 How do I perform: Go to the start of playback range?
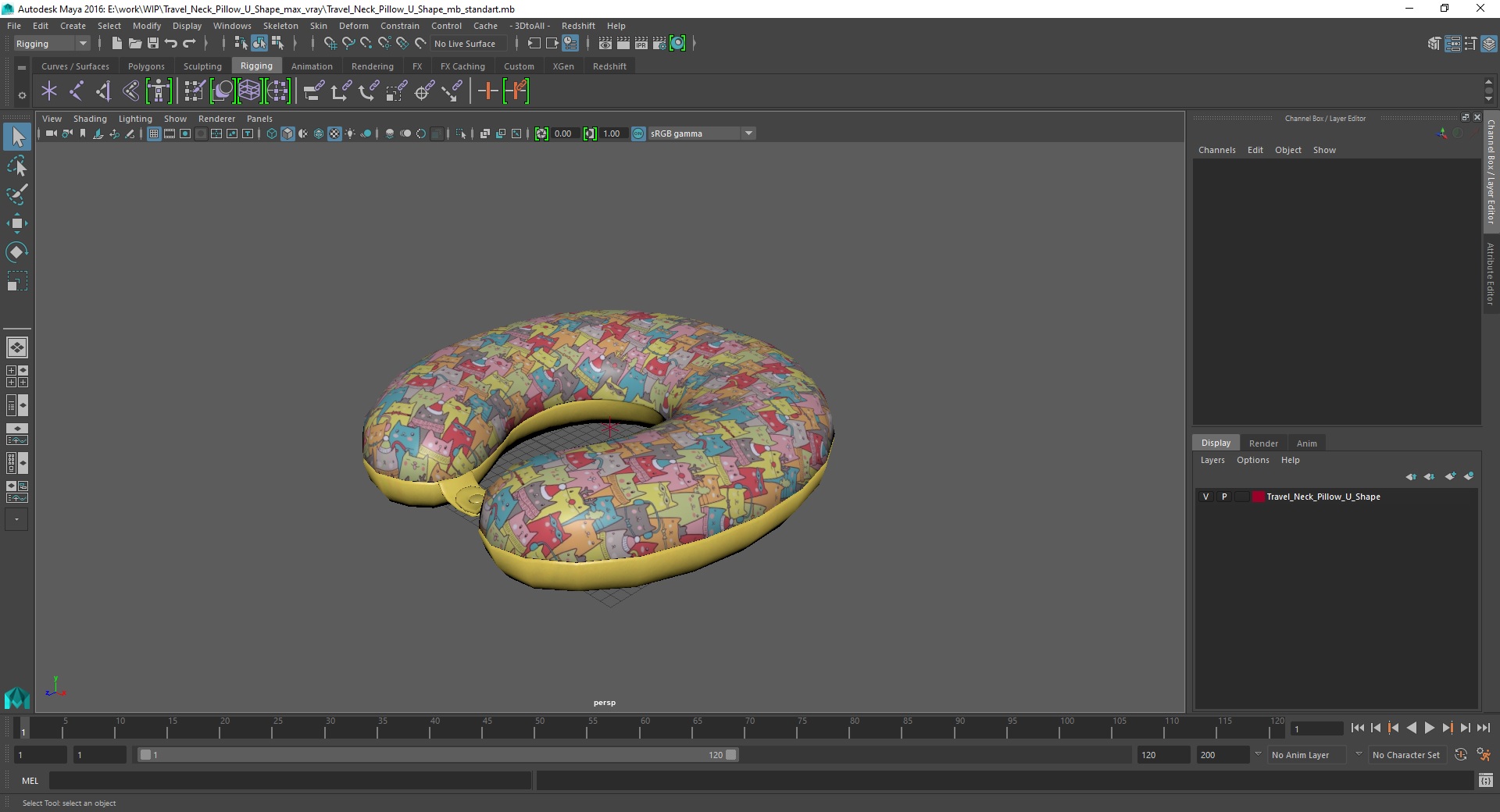[x=1357, y=728]
